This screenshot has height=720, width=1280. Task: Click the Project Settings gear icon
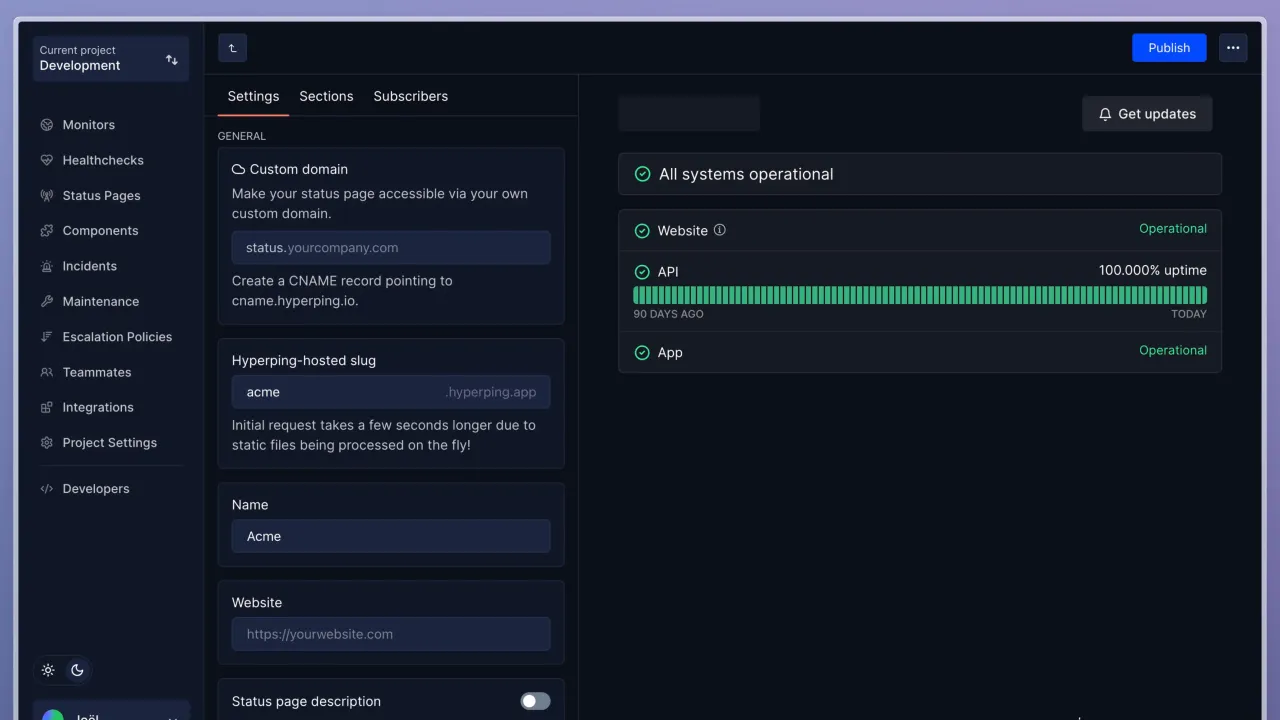tap(46, 443)
